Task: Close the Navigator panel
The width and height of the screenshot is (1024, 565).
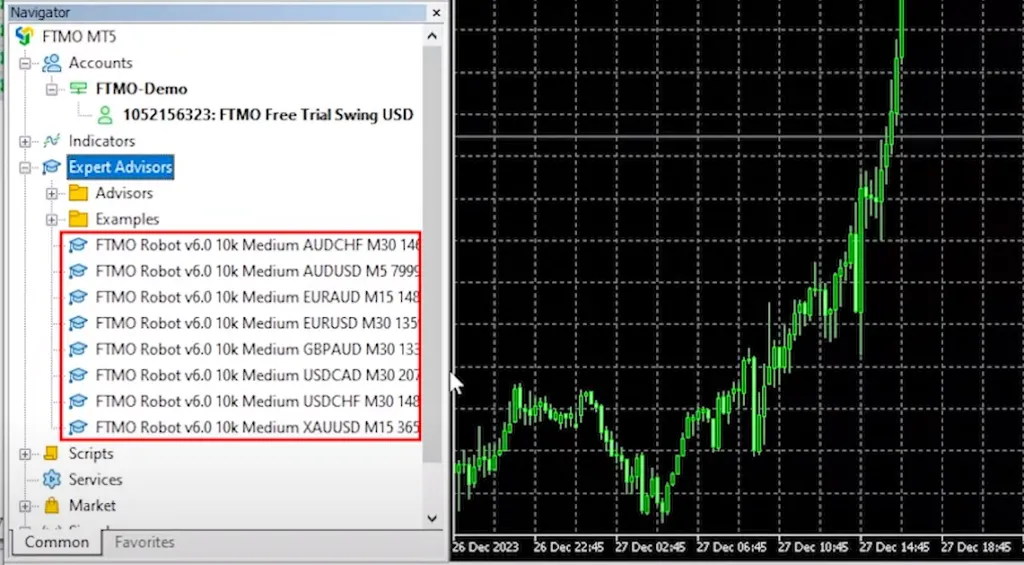Action: coord(436,12)
